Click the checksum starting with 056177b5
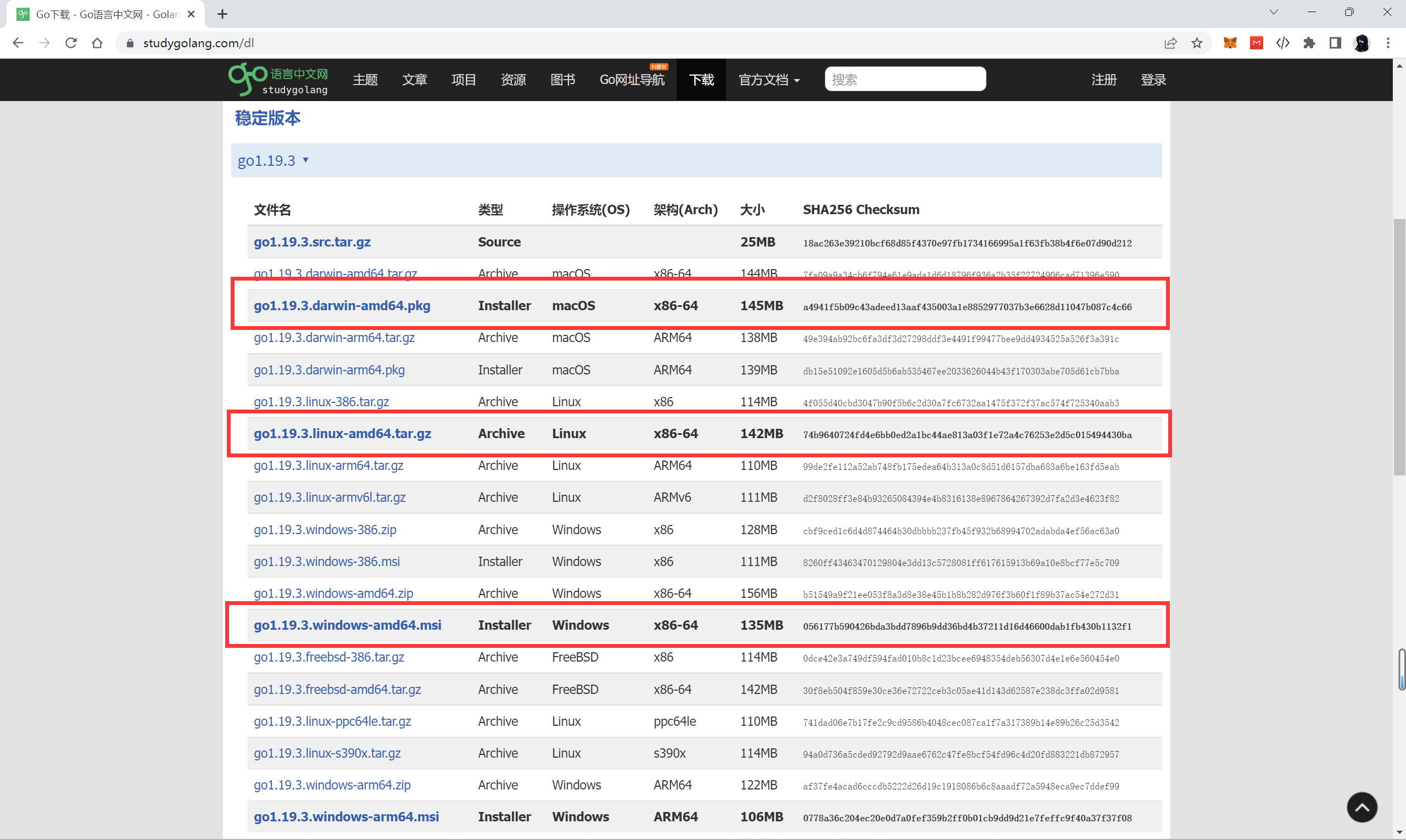The width and height of the screenshot is (1406, 840). click(967, 626)
